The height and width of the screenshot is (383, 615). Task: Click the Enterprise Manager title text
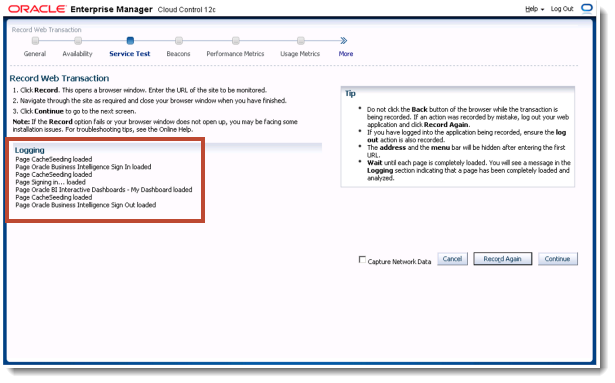tap(111, 9)
